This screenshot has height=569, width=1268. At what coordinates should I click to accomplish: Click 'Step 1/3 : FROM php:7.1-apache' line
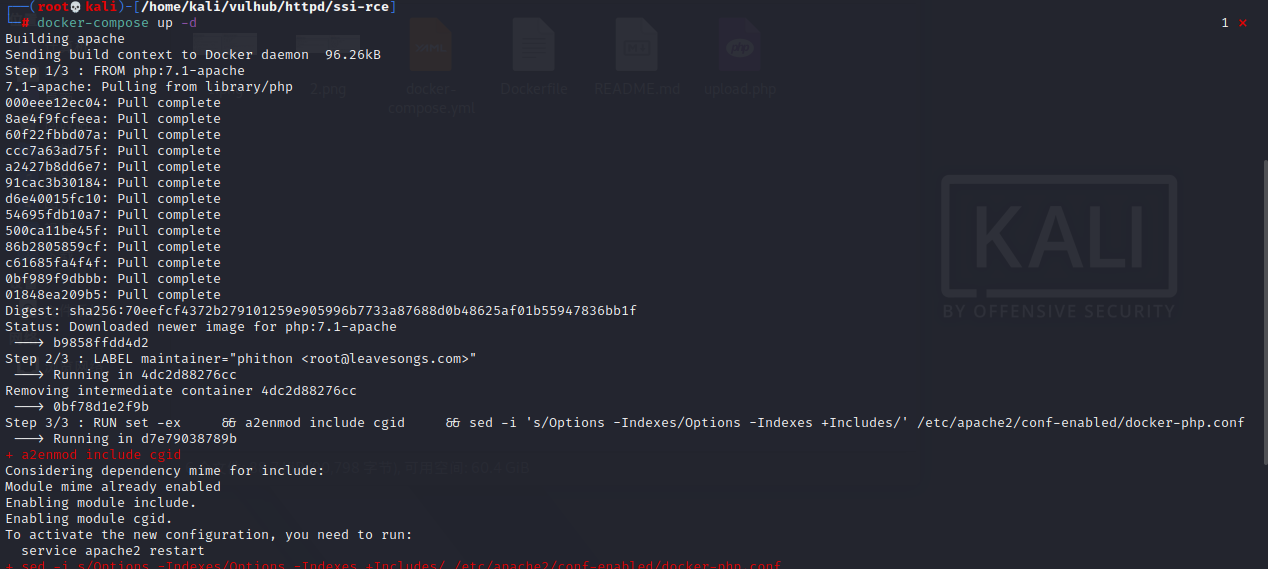[125, 71]
